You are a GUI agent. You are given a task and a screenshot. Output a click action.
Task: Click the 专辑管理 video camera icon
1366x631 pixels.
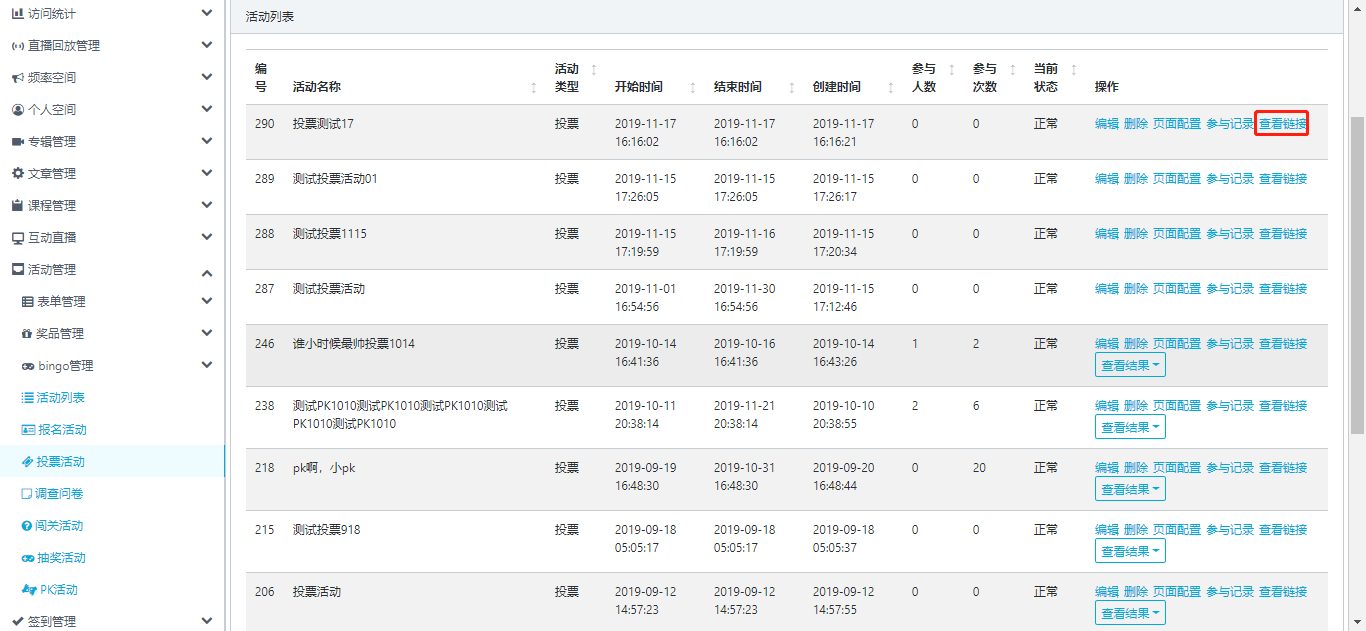click(17, 142)
